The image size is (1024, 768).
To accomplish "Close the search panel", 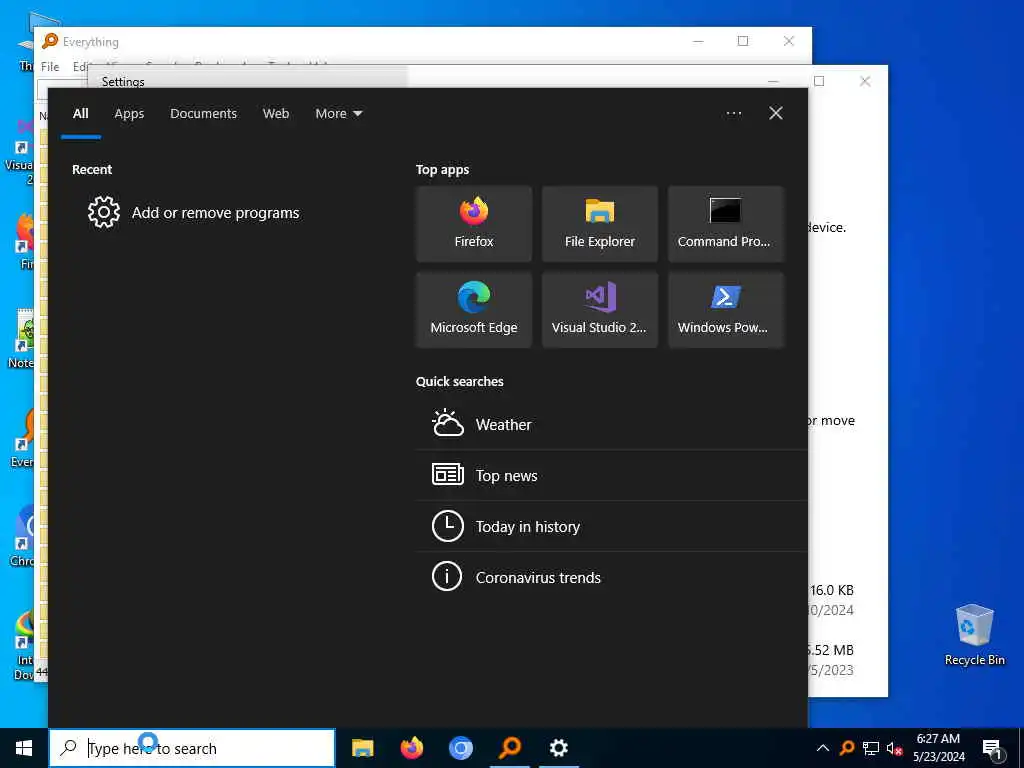I will pos(776,113).
